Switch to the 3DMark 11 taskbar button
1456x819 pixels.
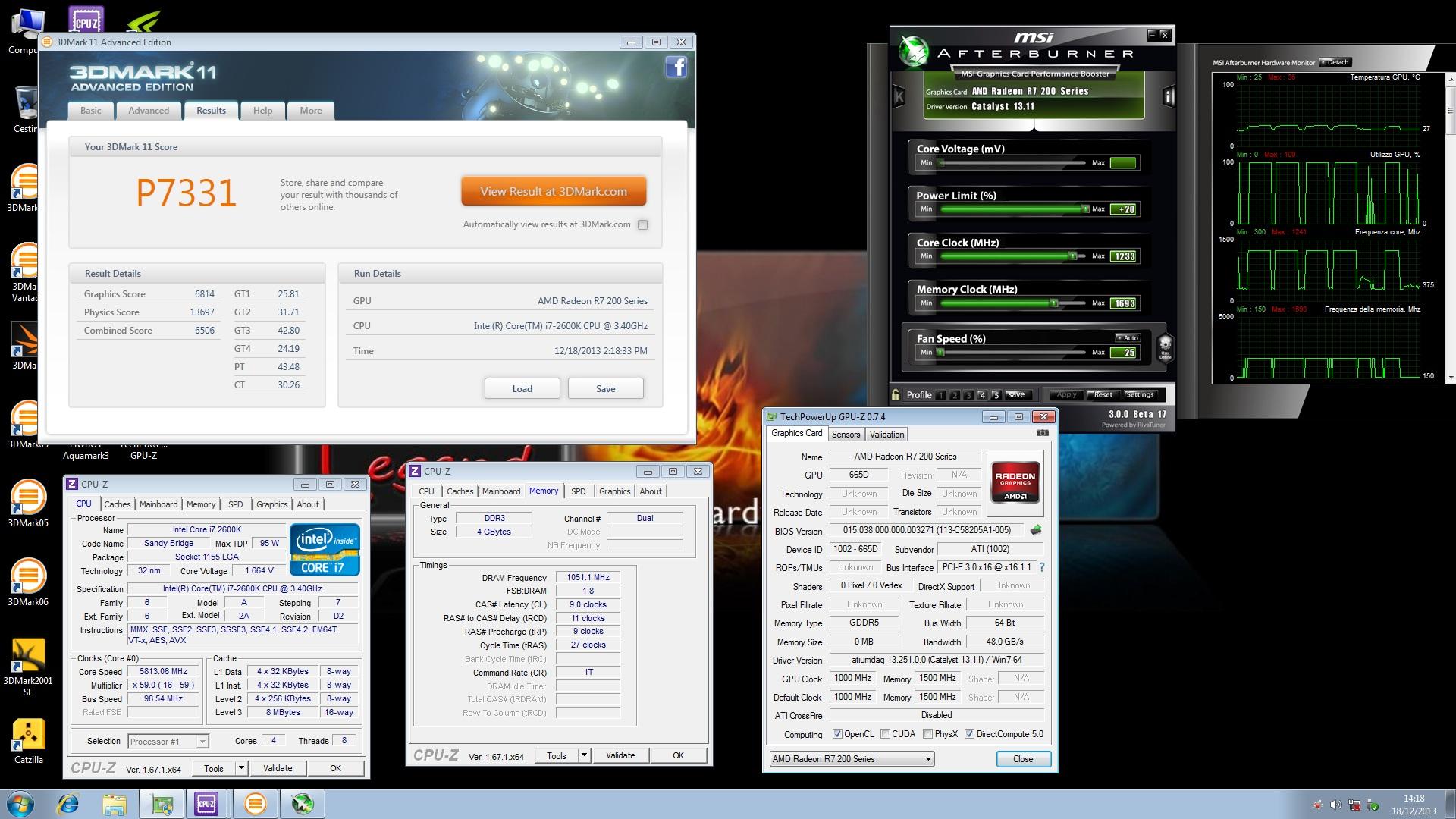click(x=256, y=804)
